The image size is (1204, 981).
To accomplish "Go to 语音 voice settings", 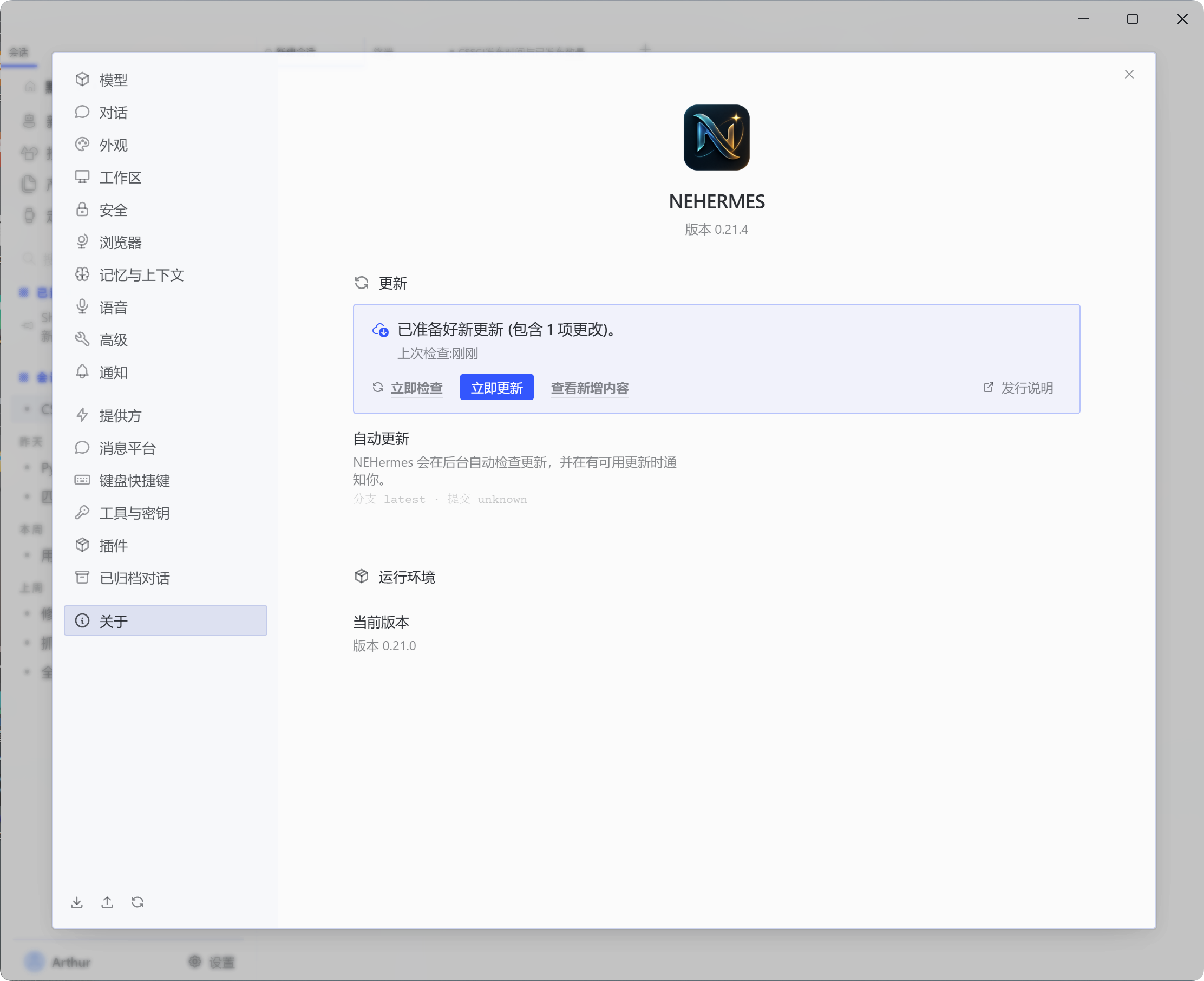I will (165, 308).
